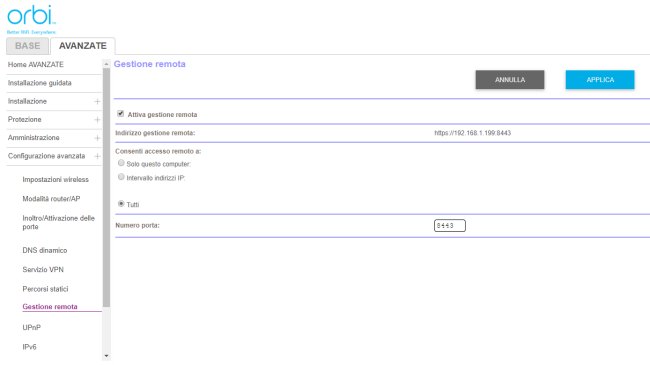The width and height of the screenshot is (650, 365).
Task: Click the Orbi logo
Action: [31, 19]
